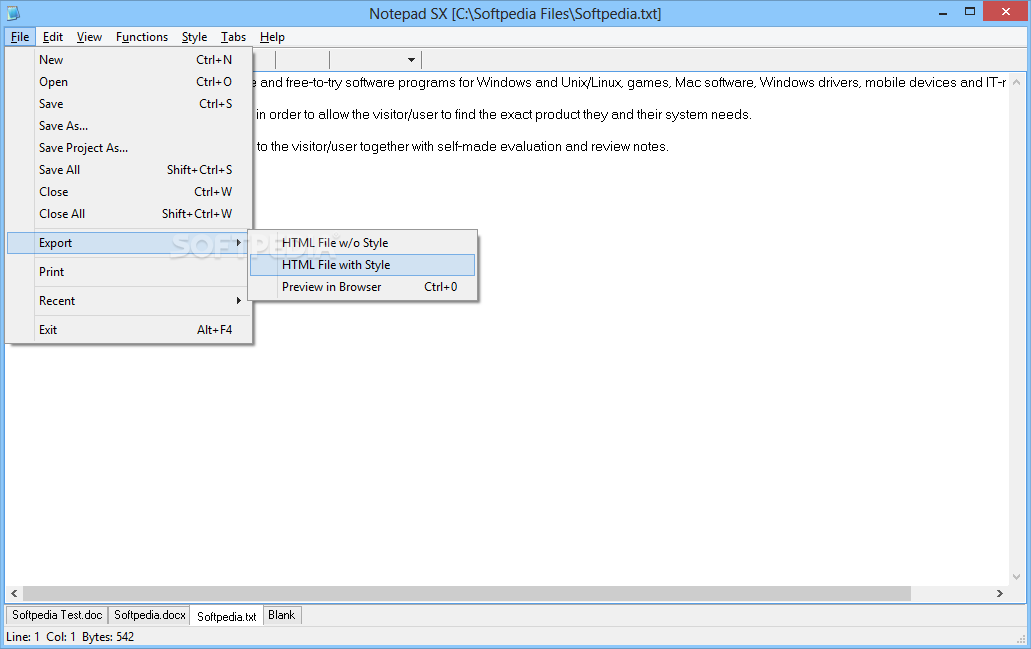Open the Functions menu
The width and height of the screenshot is (1031, 649).
[142, 37]
